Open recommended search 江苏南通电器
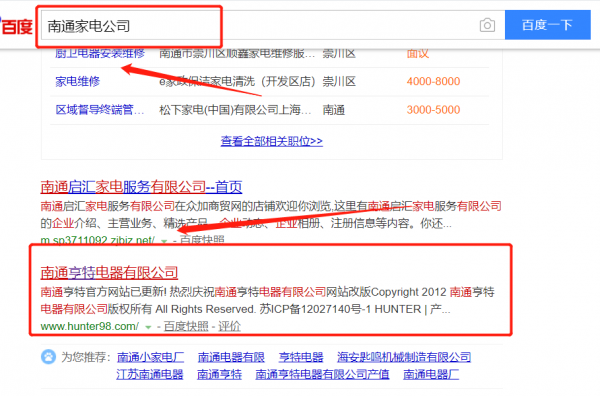 tap(150, 374)
